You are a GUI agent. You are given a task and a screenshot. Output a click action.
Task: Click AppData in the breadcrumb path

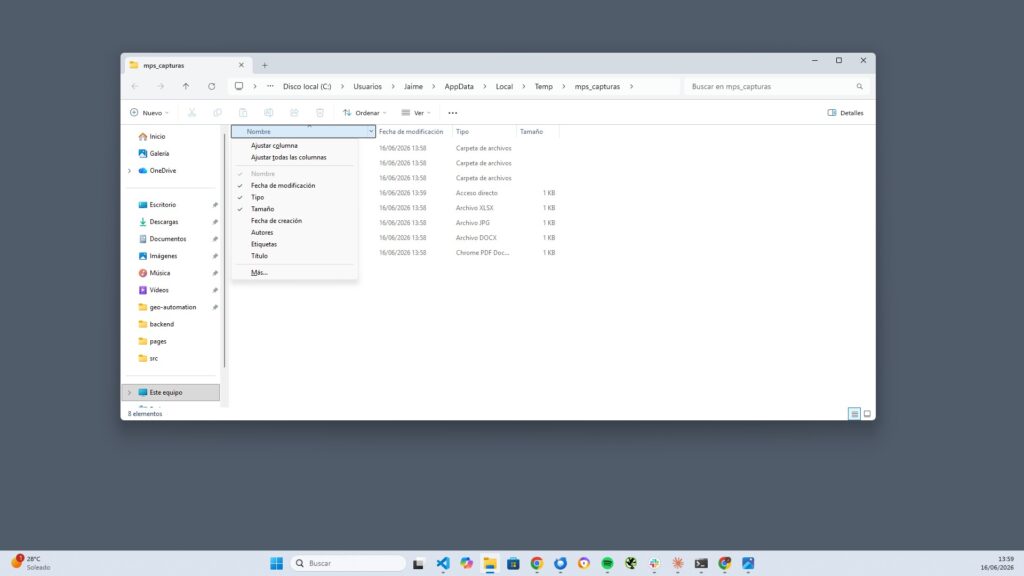point(459,86)
